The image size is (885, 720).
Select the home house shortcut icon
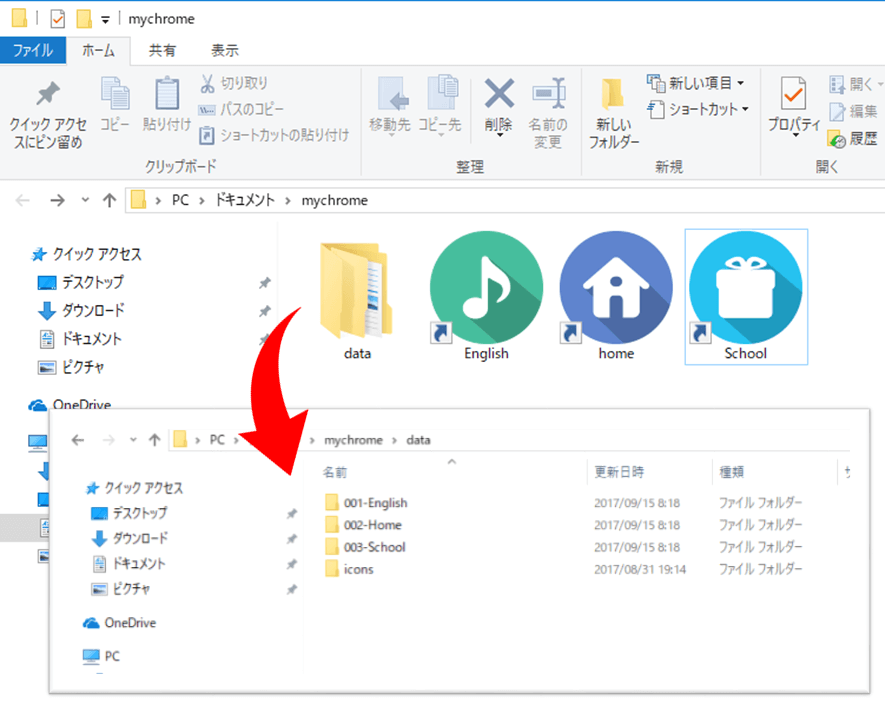click(616, 294)
